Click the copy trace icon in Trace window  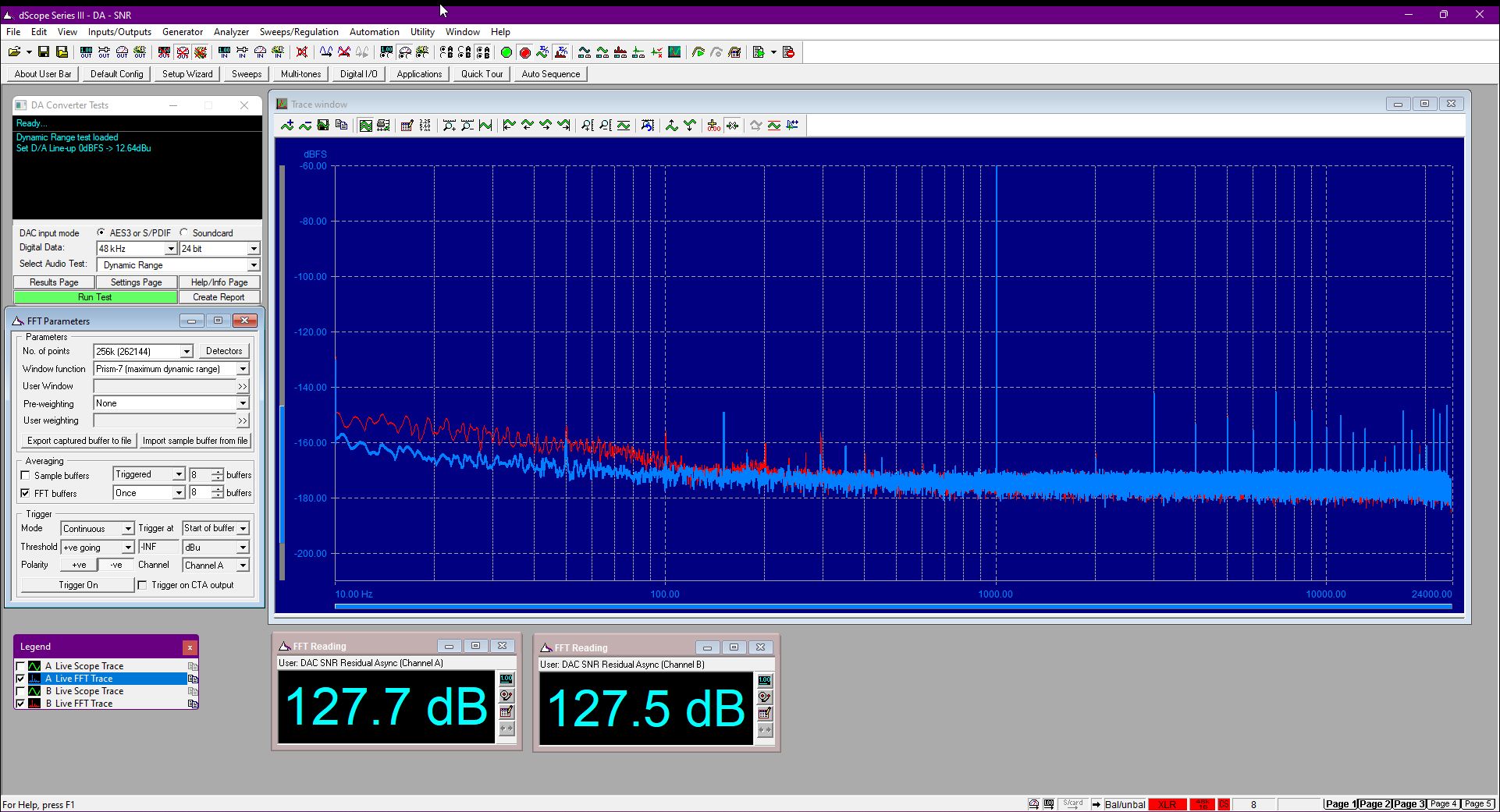coord(341,126)
